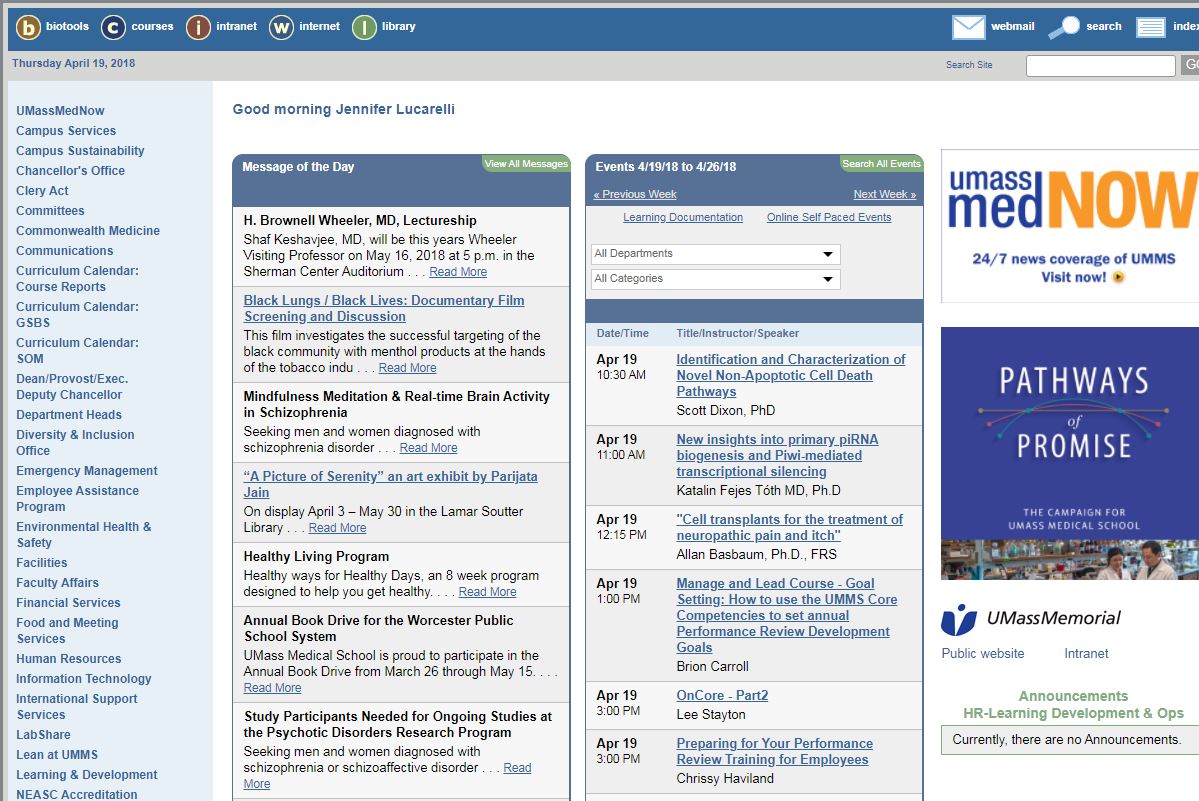Click the biotools 'b' circle icon
This screenshot has height=801, width=1199.
tap(28, 27)
